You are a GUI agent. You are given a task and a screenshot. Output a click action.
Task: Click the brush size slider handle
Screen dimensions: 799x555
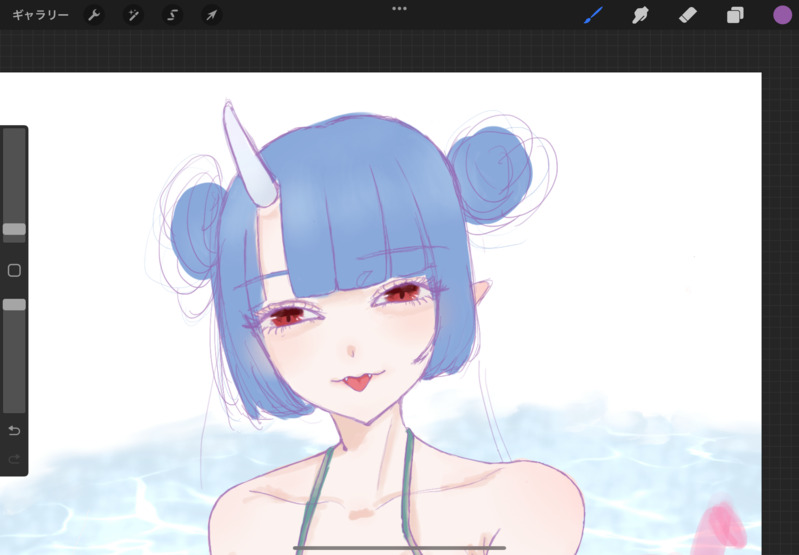click(x=14, y=229)
